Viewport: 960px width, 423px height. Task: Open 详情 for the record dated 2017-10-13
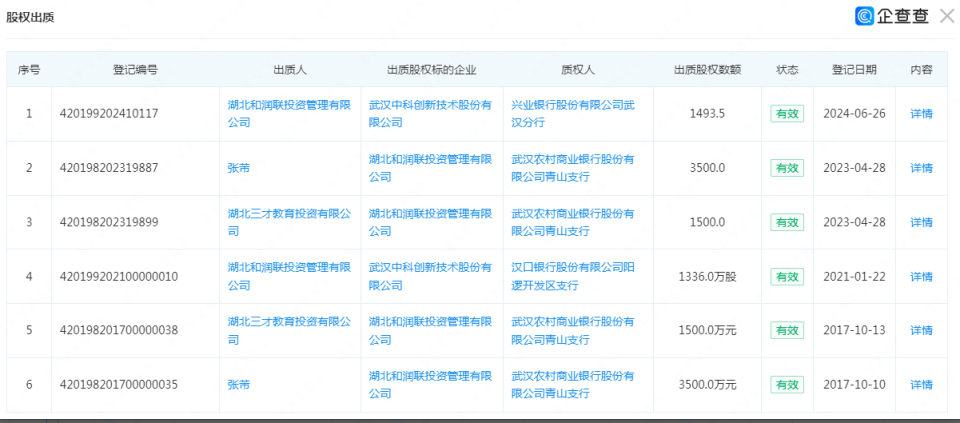coord(921,331)
